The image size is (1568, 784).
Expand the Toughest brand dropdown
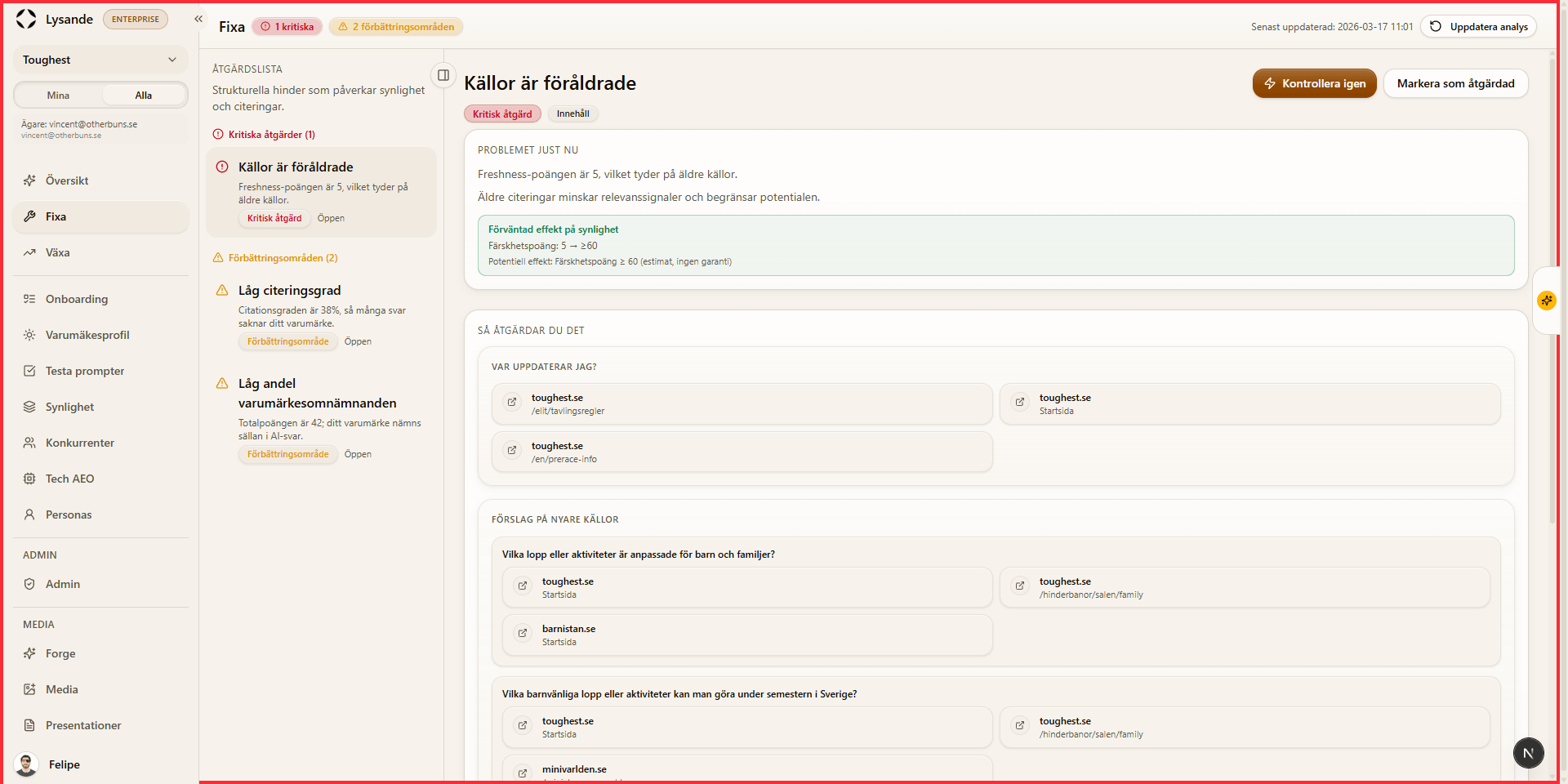100,60
